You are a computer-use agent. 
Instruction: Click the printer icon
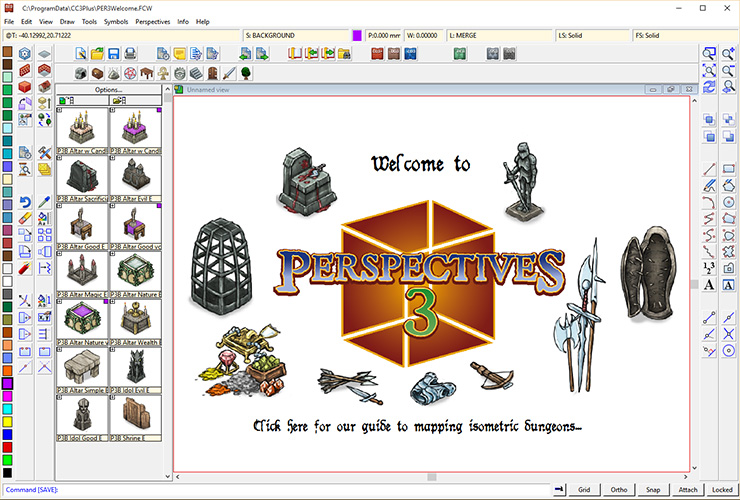130,53
